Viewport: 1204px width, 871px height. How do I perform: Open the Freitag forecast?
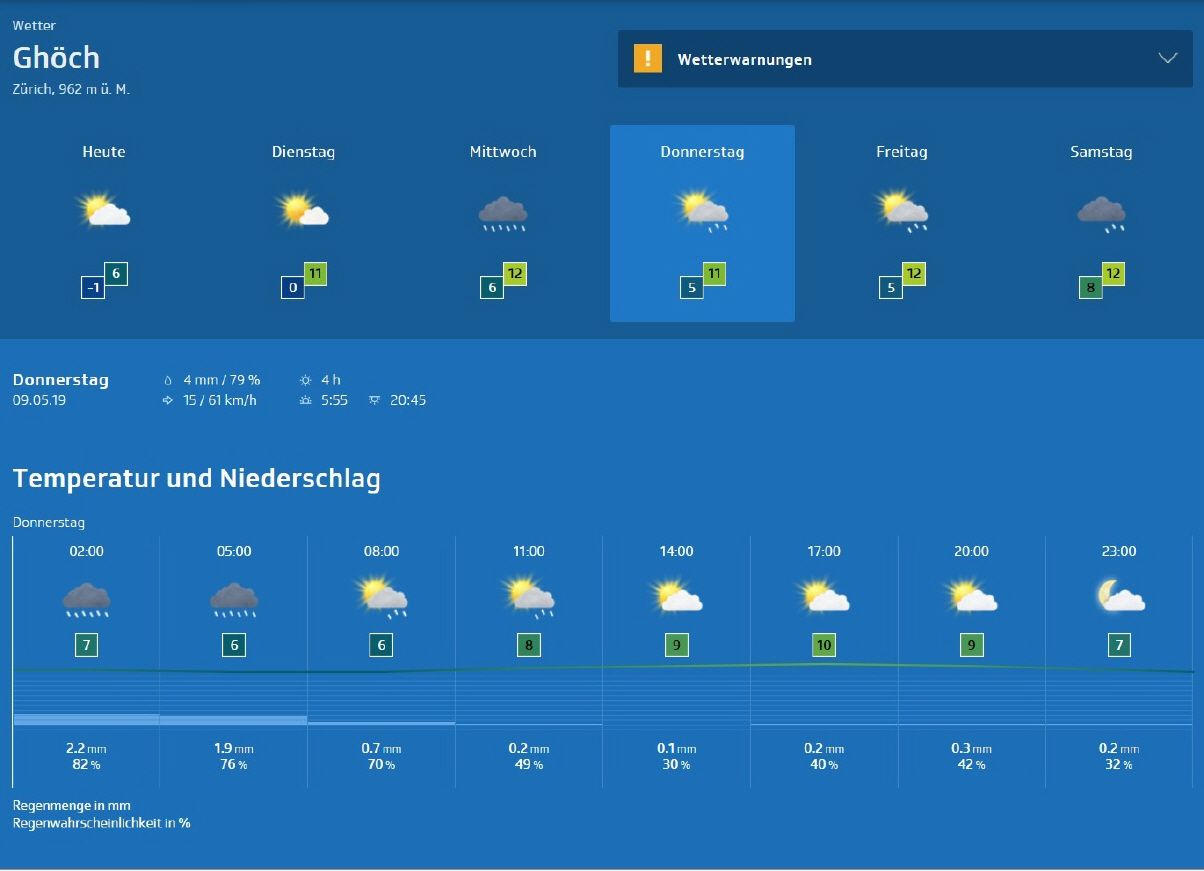click(901, 152)
